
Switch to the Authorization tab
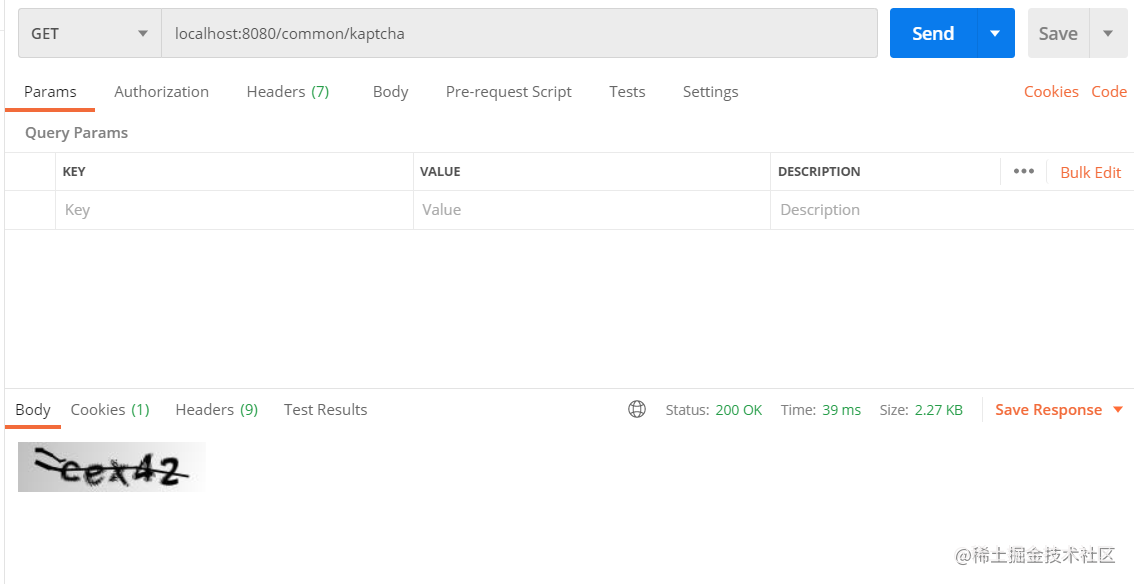[161, 91]
